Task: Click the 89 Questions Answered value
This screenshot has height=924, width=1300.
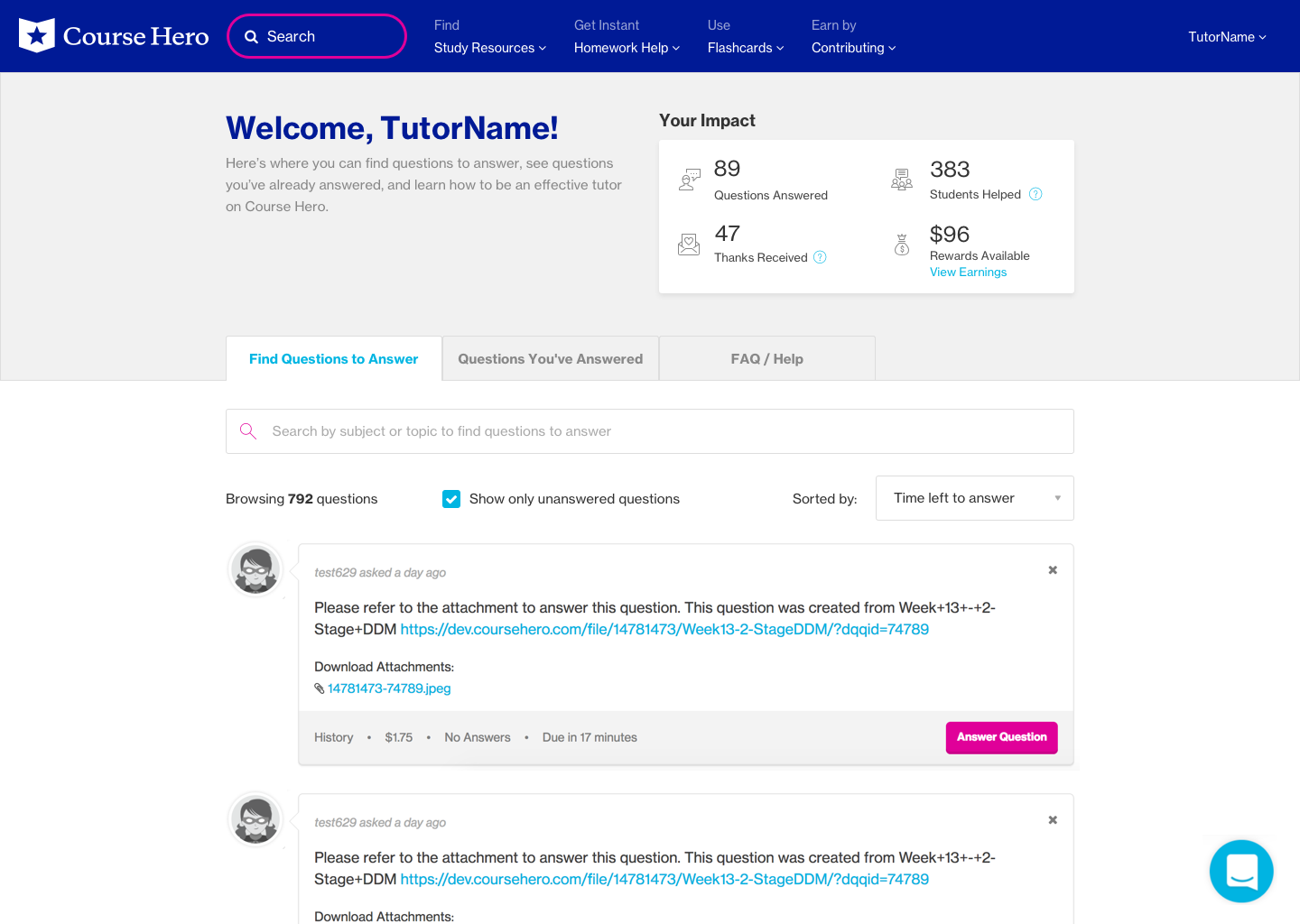Action: tap(727, 169)
